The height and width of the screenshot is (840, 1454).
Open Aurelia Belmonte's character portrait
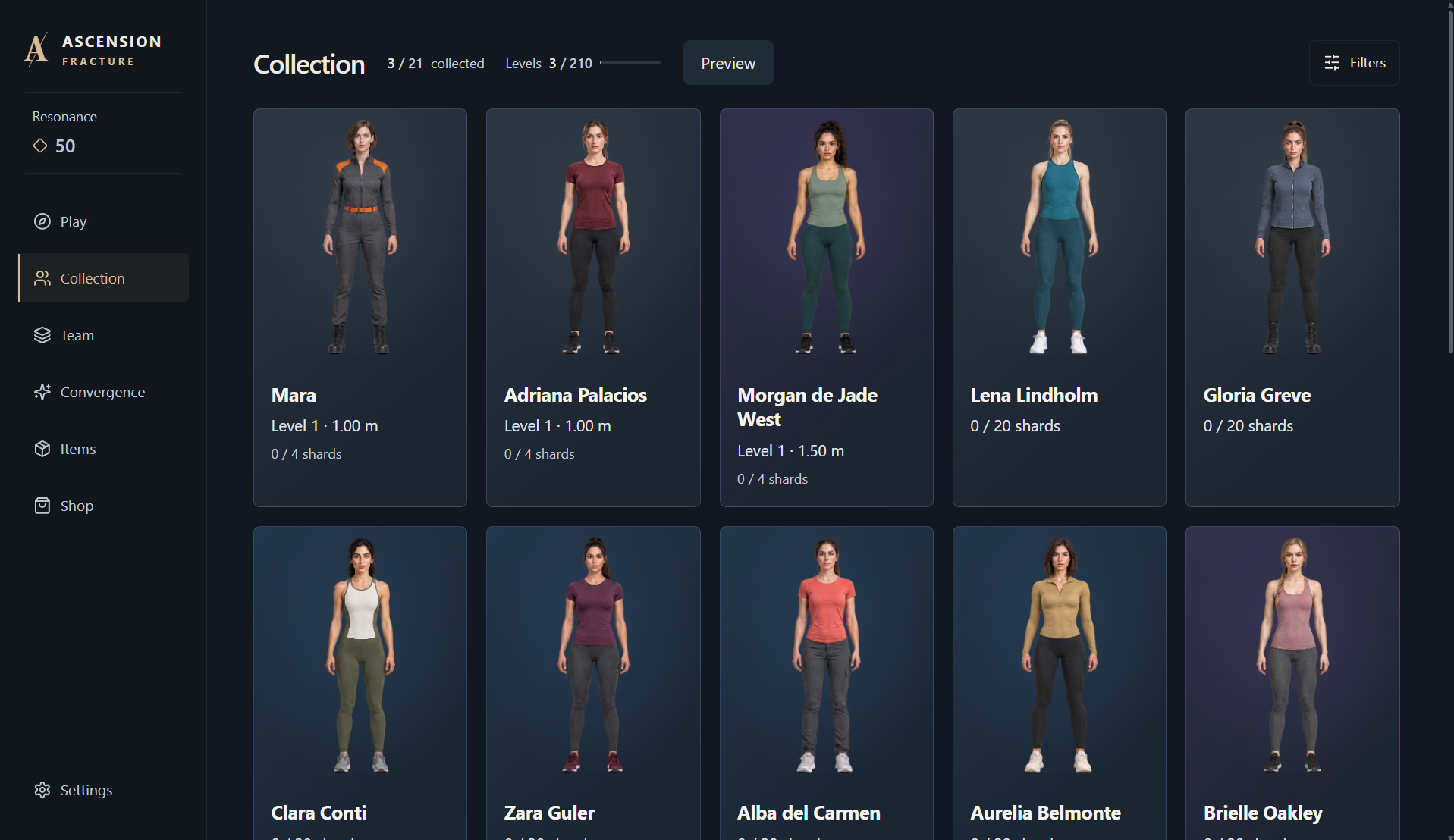(x=1060, y=655)
